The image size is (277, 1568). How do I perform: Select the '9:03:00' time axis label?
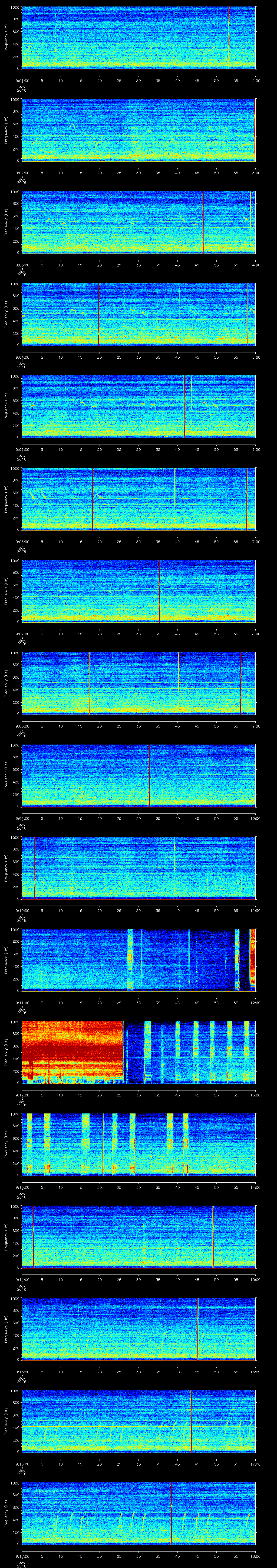click(x=22, y=265)
